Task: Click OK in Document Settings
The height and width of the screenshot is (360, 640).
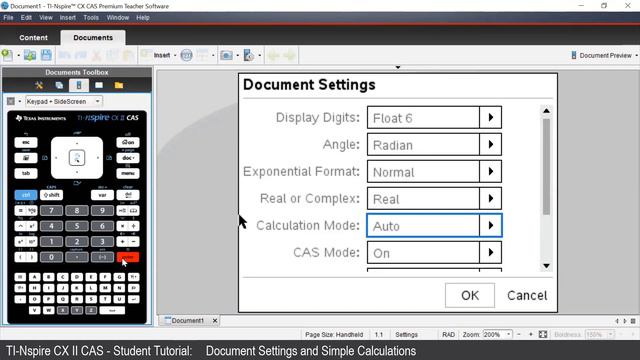Action: click(470, 295)
